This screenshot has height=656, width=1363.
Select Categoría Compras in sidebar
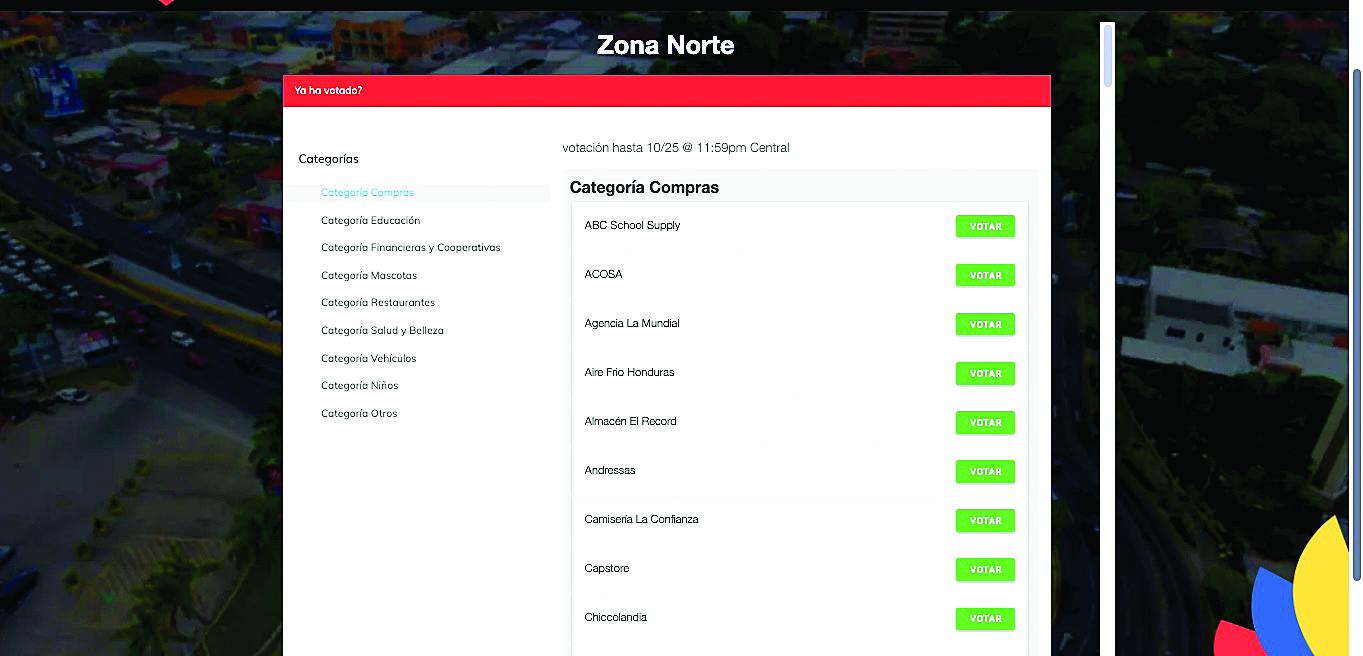[367, 193]
